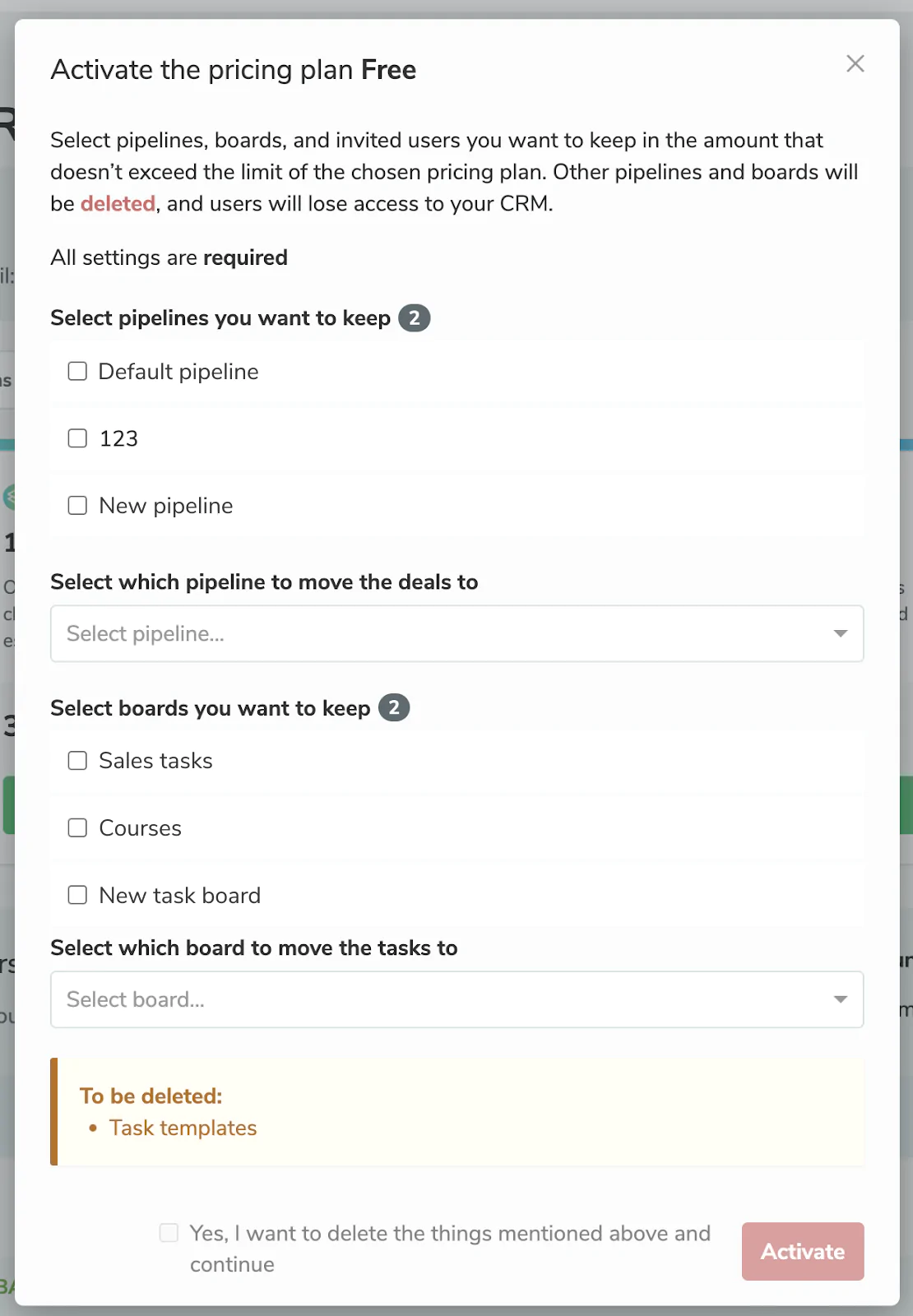Click the pipelines limit badge 2

click(x=415, y=318)
